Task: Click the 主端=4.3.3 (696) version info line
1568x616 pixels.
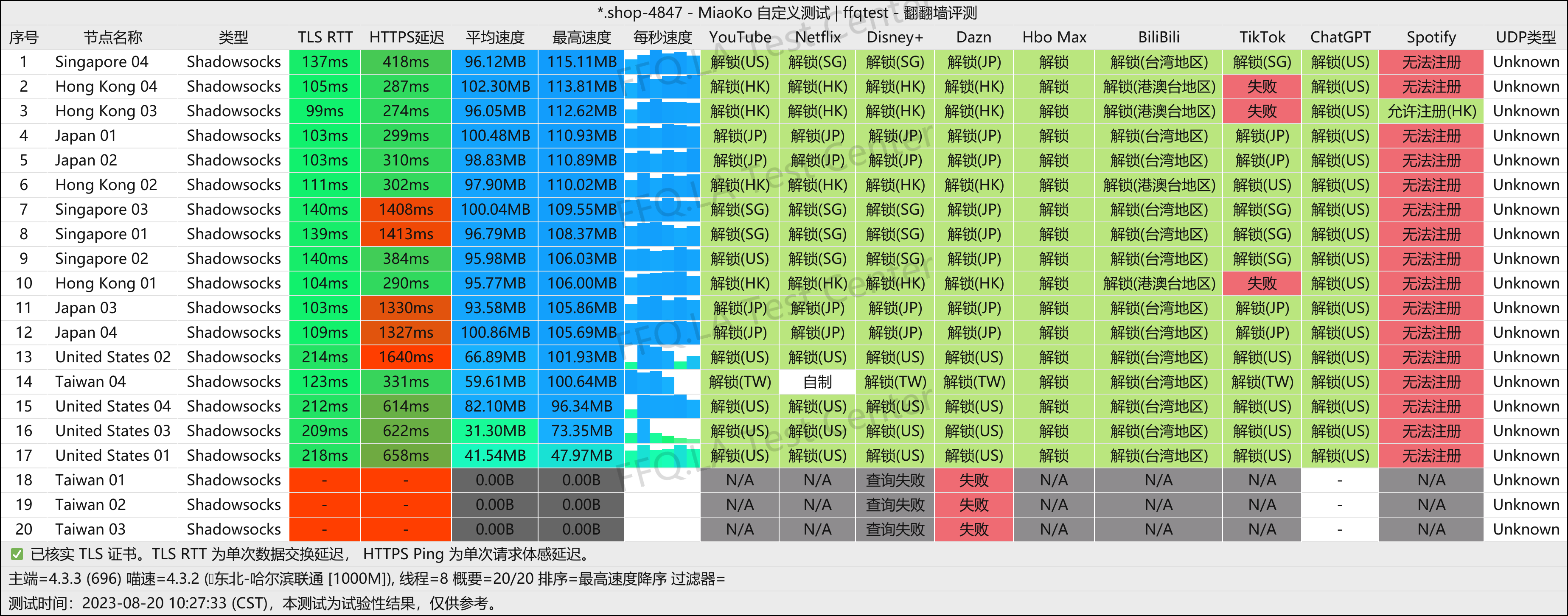Action: pos(367,579)
